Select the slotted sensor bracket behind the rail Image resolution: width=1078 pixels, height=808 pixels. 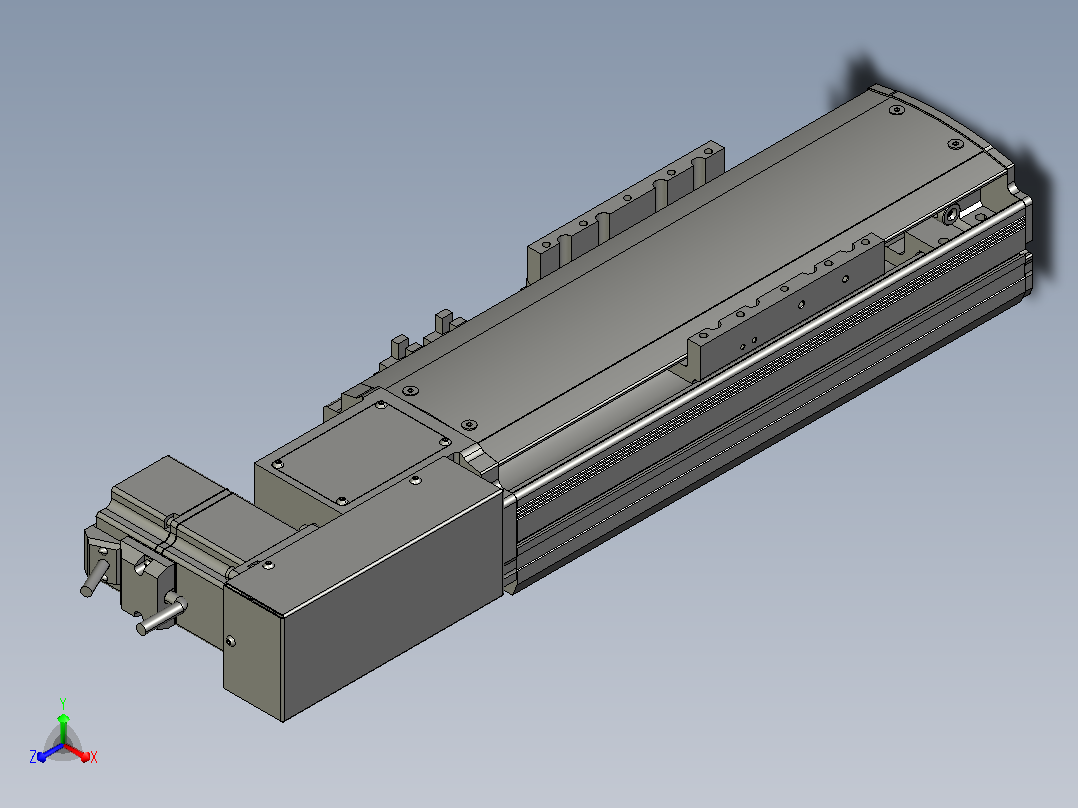pyautogui.click(x=626, y=209)
